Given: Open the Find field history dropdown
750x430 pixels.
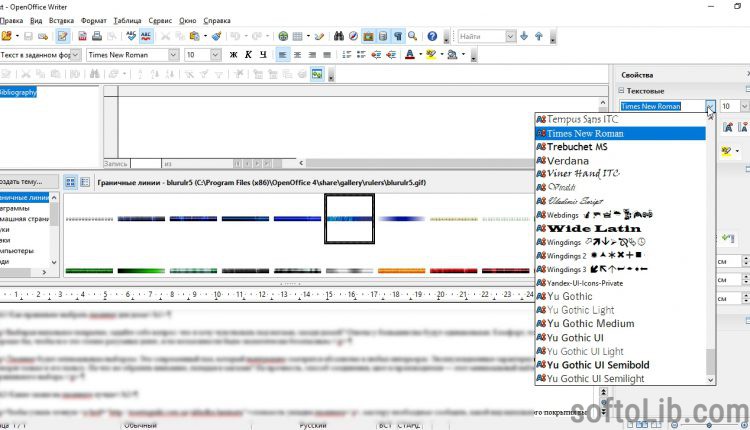Looking at the screenshot, I should click(511, 36).
